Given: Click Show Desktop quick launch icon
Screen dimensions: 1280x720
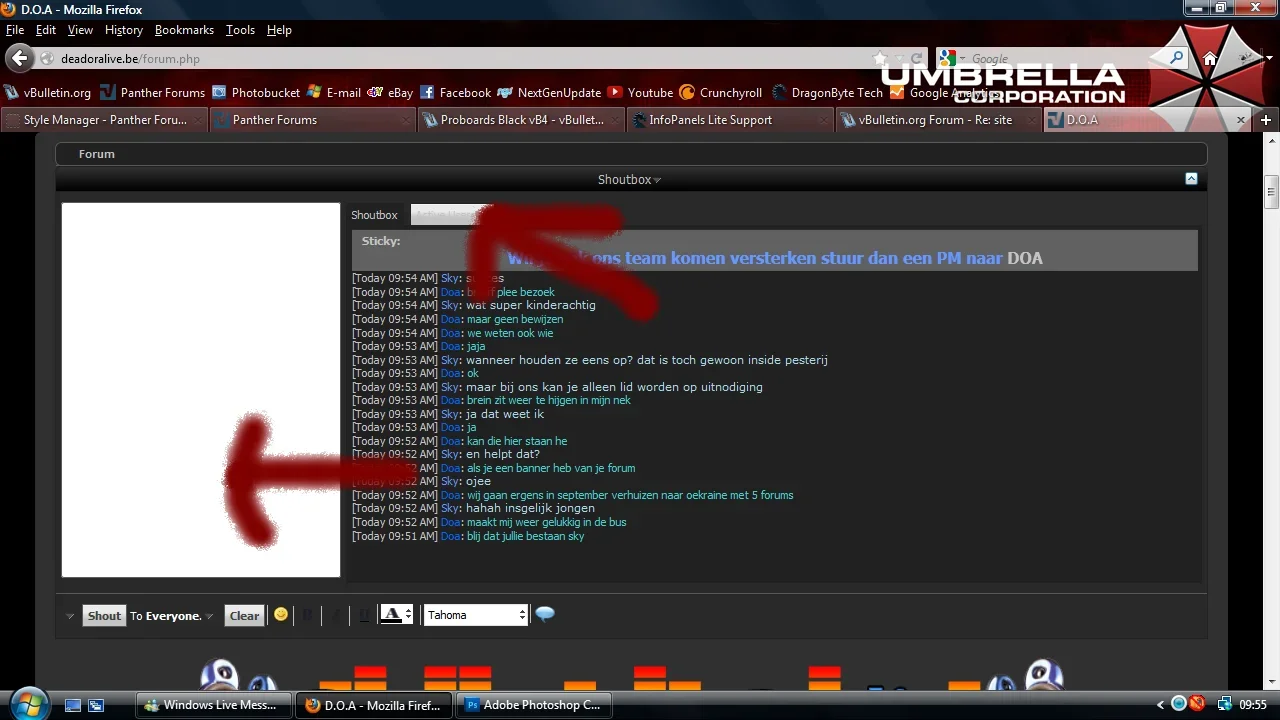Looking at the screenshot, I should [x=73, y=705].
